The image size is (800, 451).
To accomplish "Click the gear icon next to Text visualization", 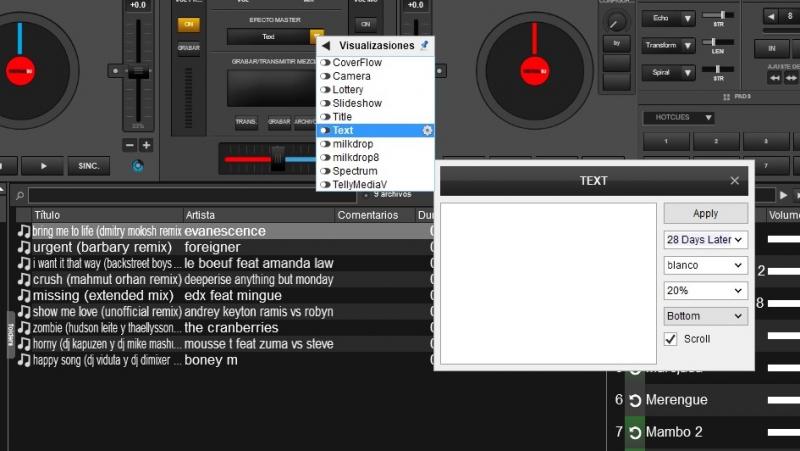I will point(427,131).
